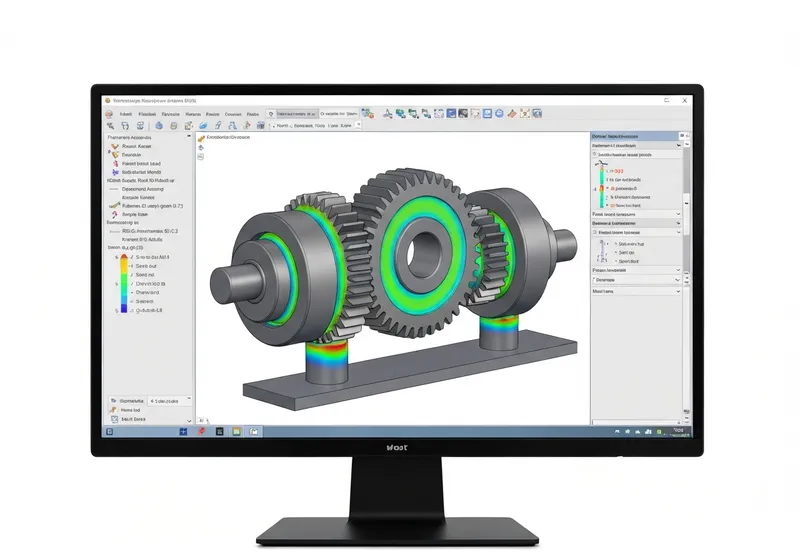Click the dashed selection rectangle icon in top toolbar

(439, 114)
